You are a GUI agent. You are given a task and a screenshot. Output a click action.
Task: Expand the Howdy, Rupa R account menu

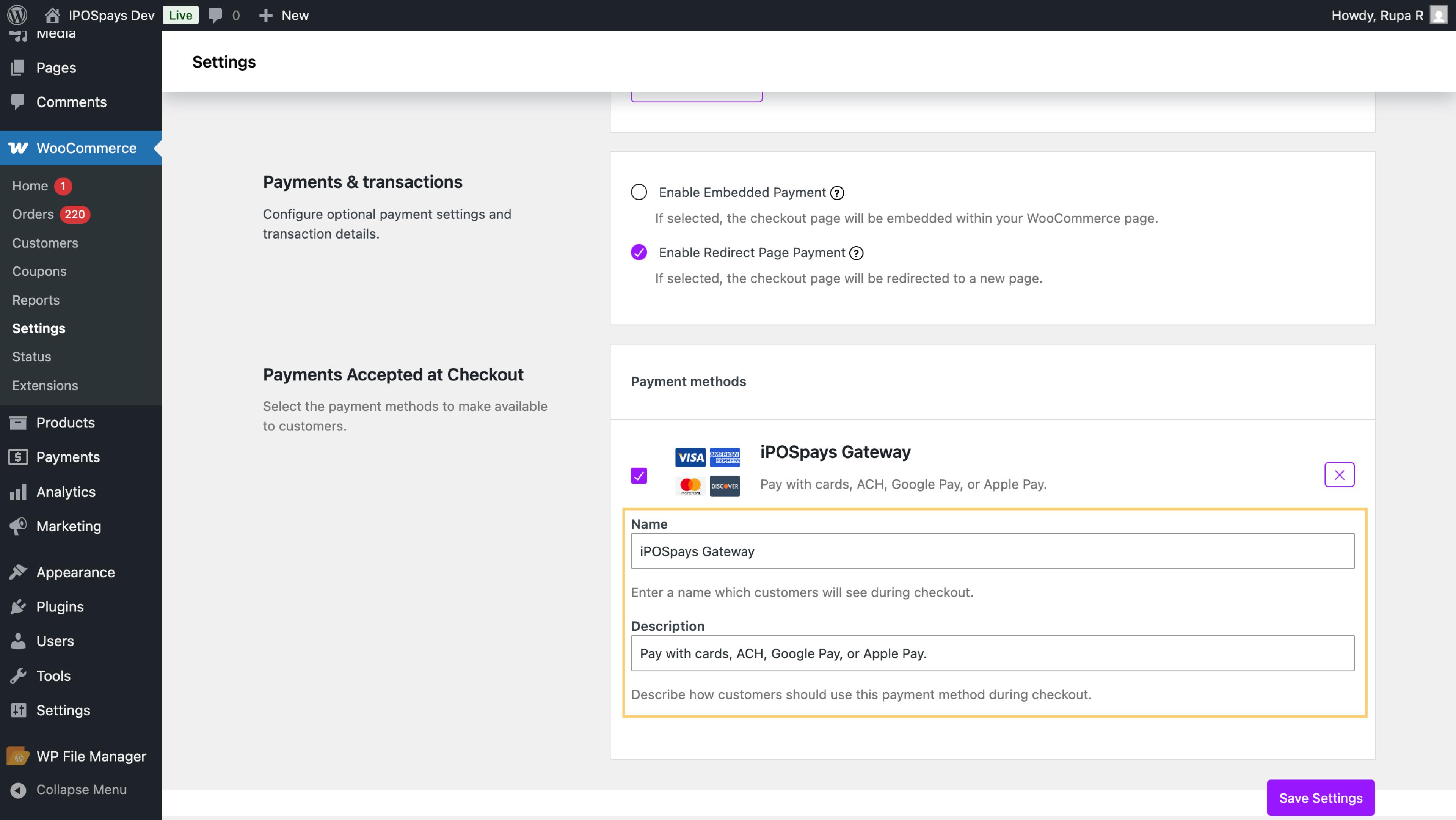tap(1377, 15)
